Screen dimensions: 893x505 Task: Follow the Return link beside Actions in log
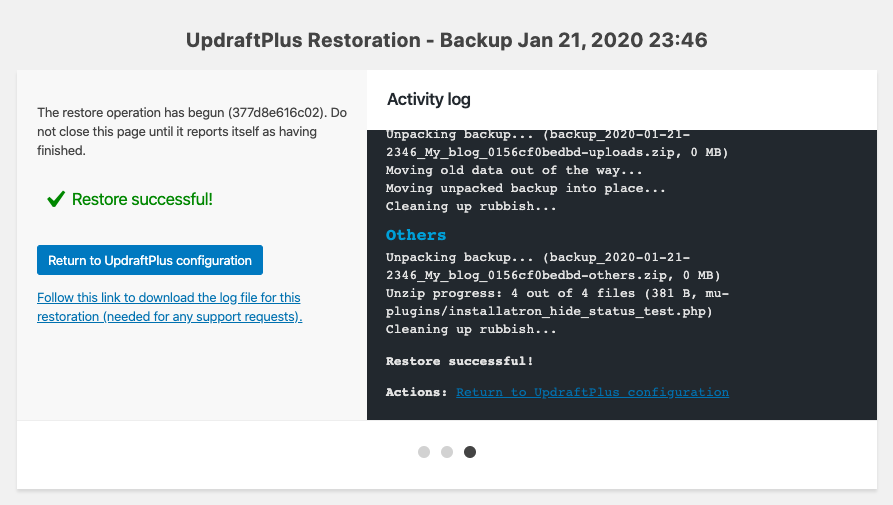tap(592, 392)
